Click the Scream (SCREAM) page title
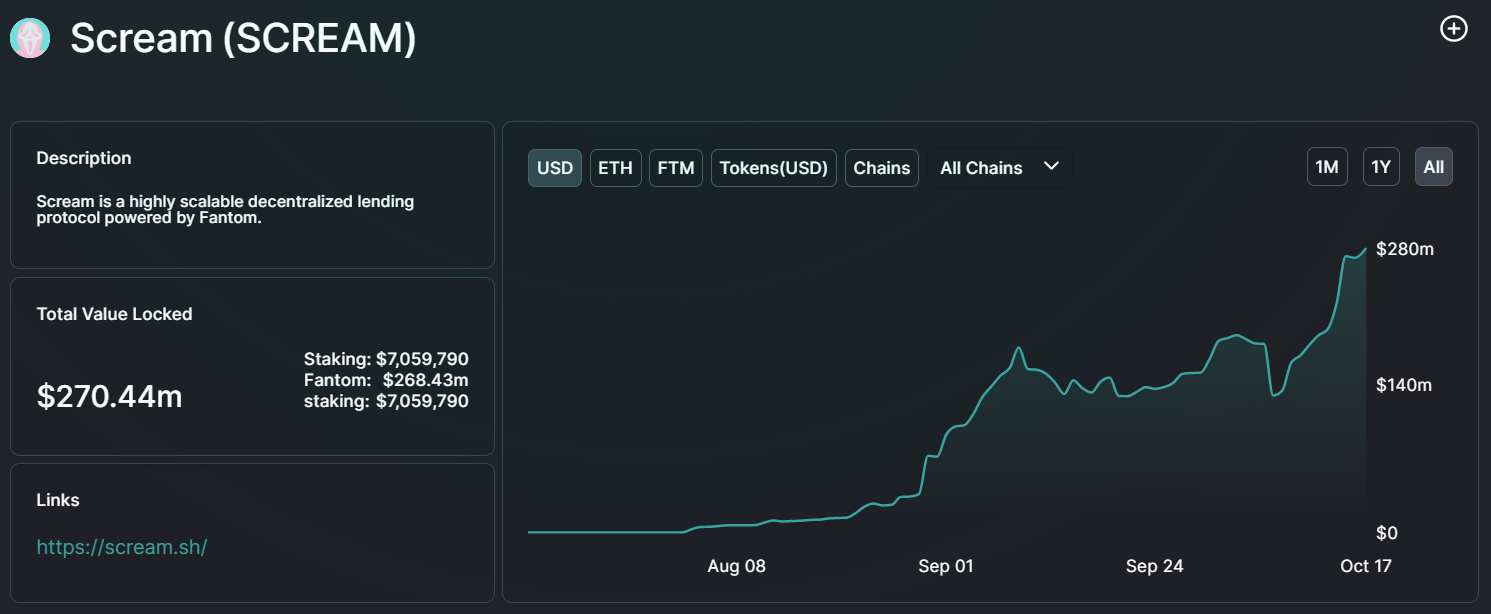1491x614 pixels. [x=243, y=38]
